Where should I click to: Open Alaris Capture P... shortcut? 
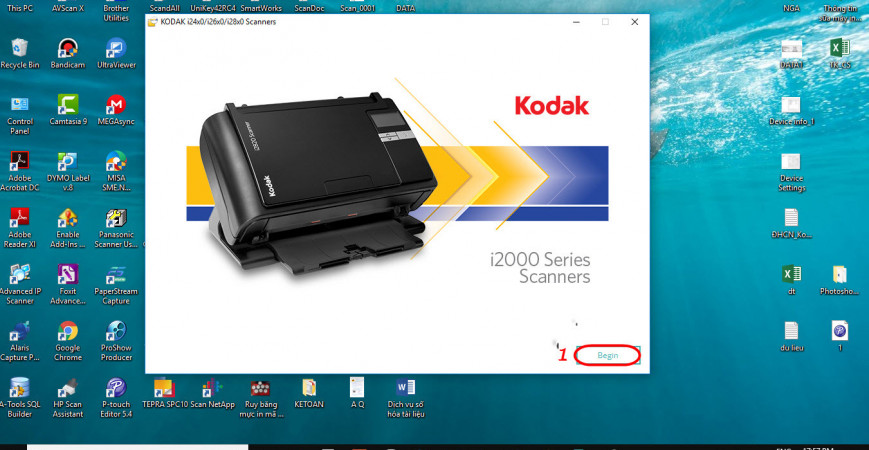(20, 341)
